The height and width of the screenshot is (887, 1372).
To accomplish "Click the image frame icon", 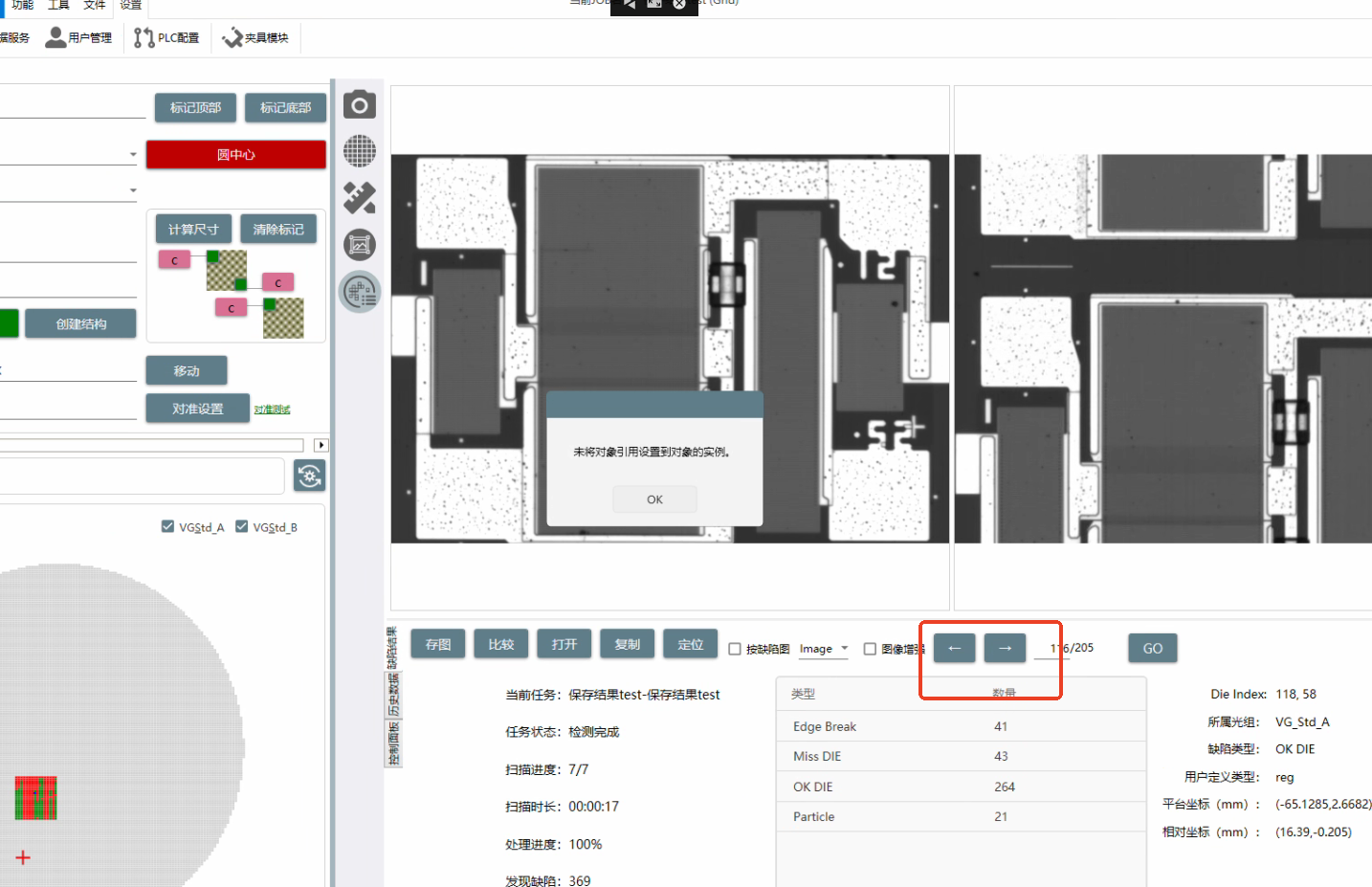I will pyautogui.click(x=360, y=245).
